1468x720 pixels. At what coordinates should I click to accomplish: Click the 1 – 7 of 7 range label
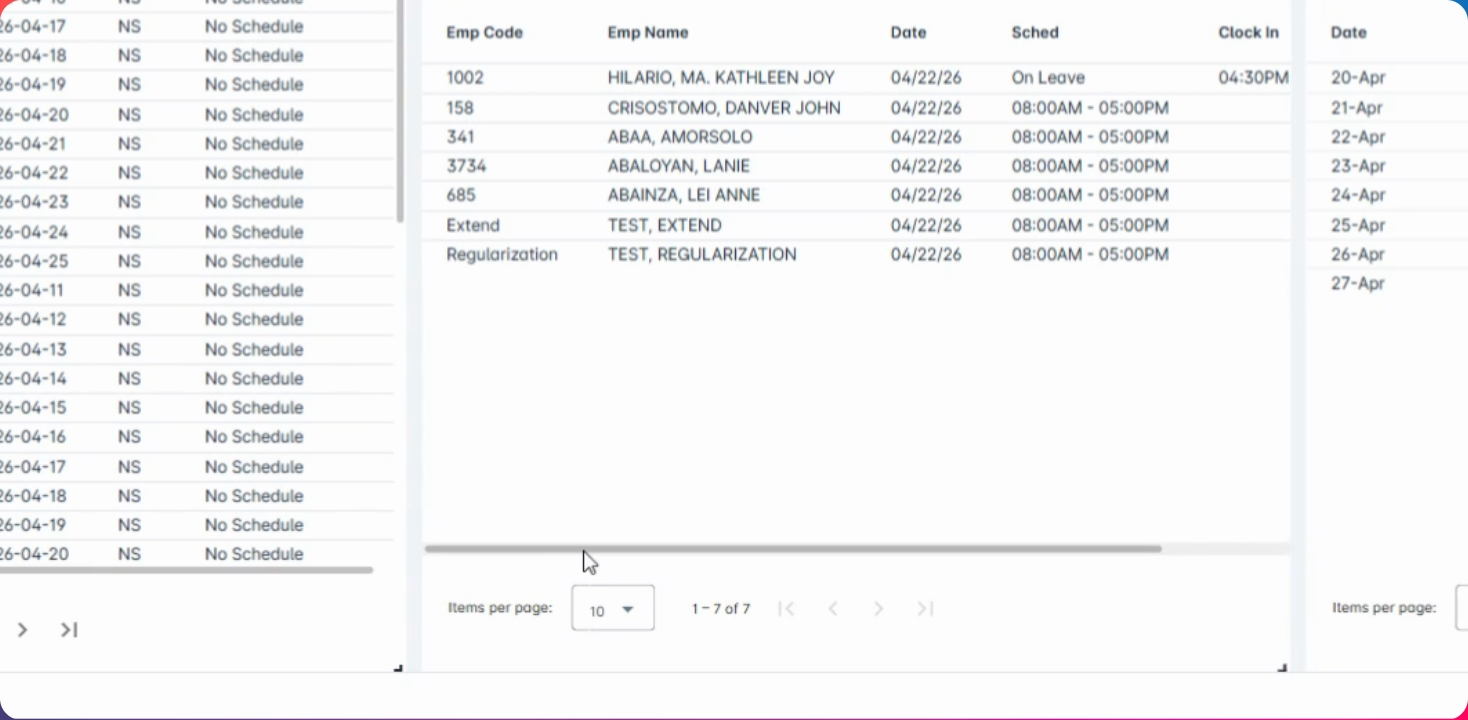click(721, 609)
